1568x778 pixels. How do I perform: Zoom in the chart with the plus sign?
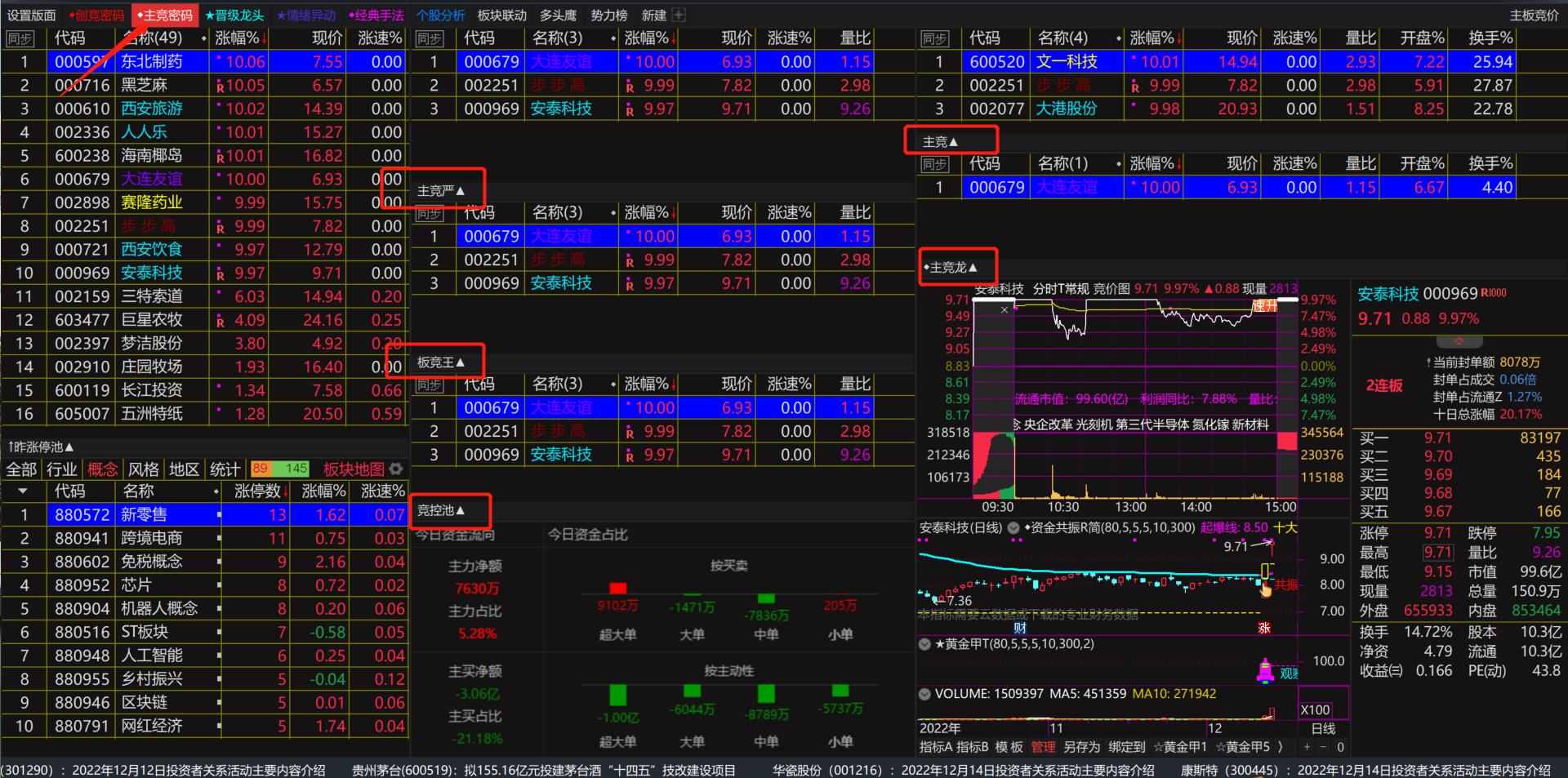1307,746
